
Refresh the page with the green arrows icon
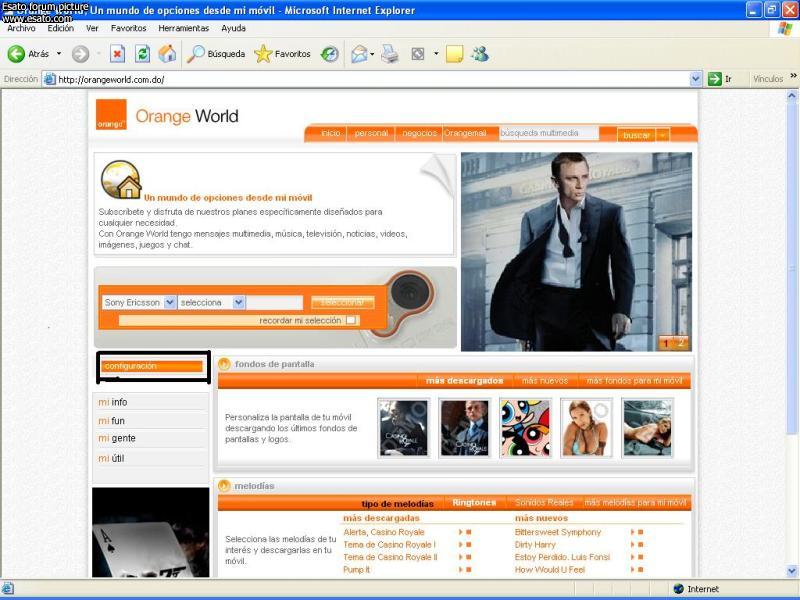[142, 54]
